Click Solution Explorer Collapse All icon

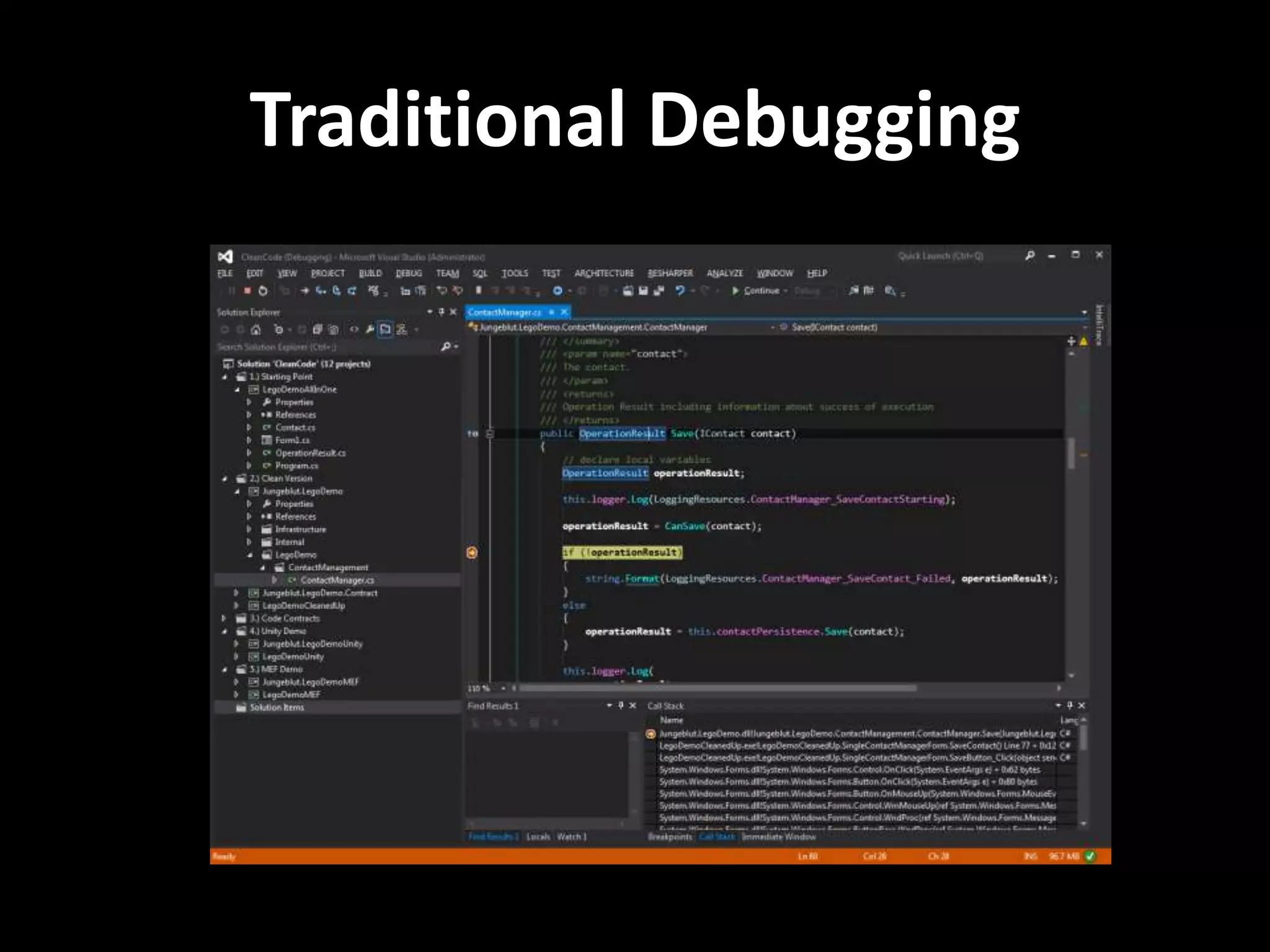click(x=317, y=330)
